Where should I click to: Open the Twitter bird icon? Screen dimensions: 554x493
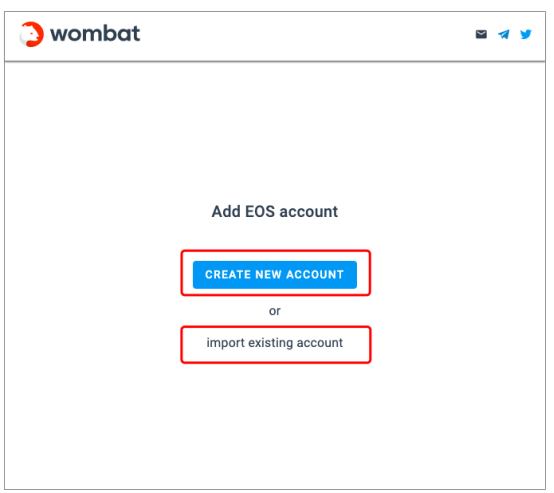point(526,34)
